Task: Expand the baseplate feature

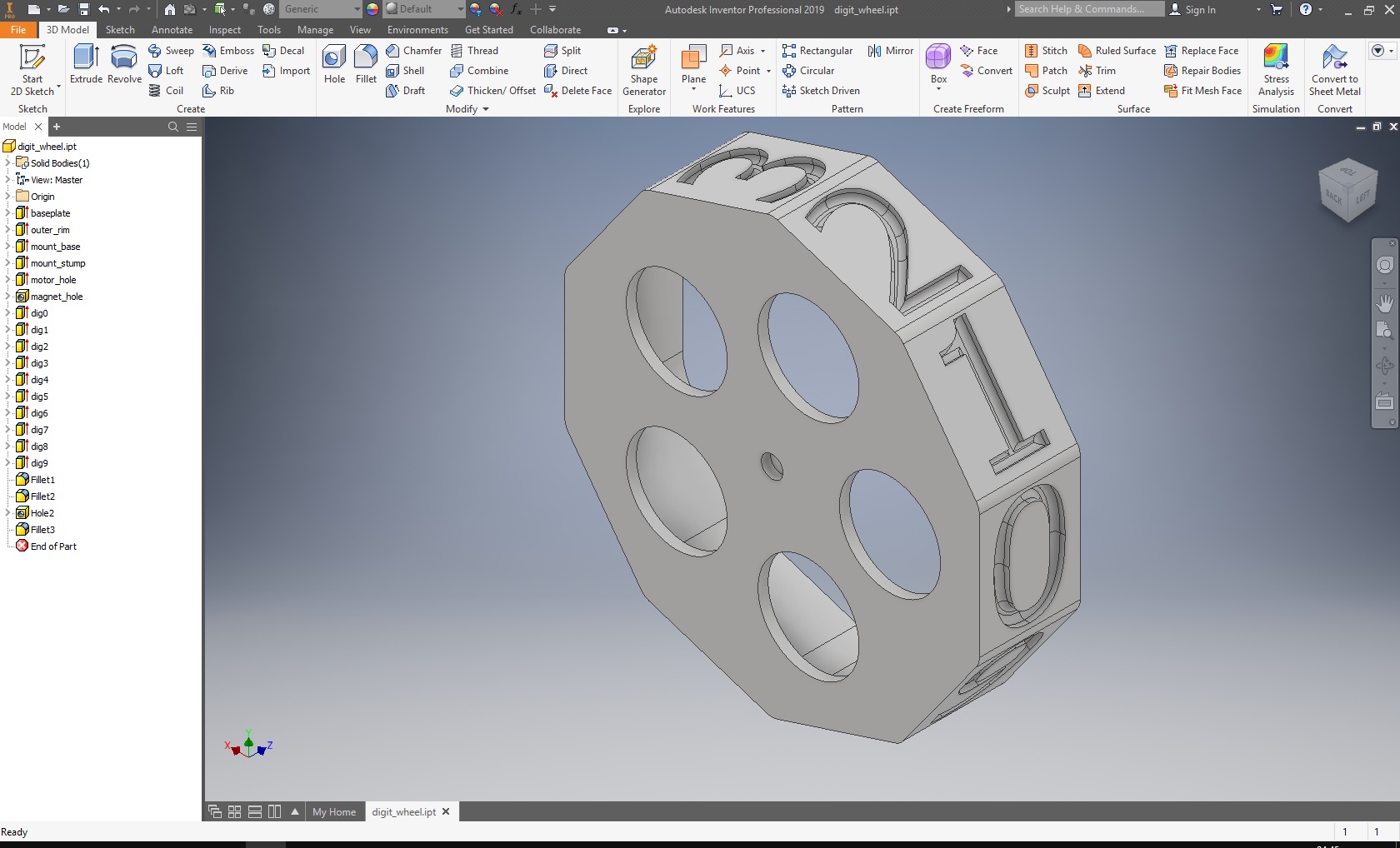Action: (x=7, y=213)
